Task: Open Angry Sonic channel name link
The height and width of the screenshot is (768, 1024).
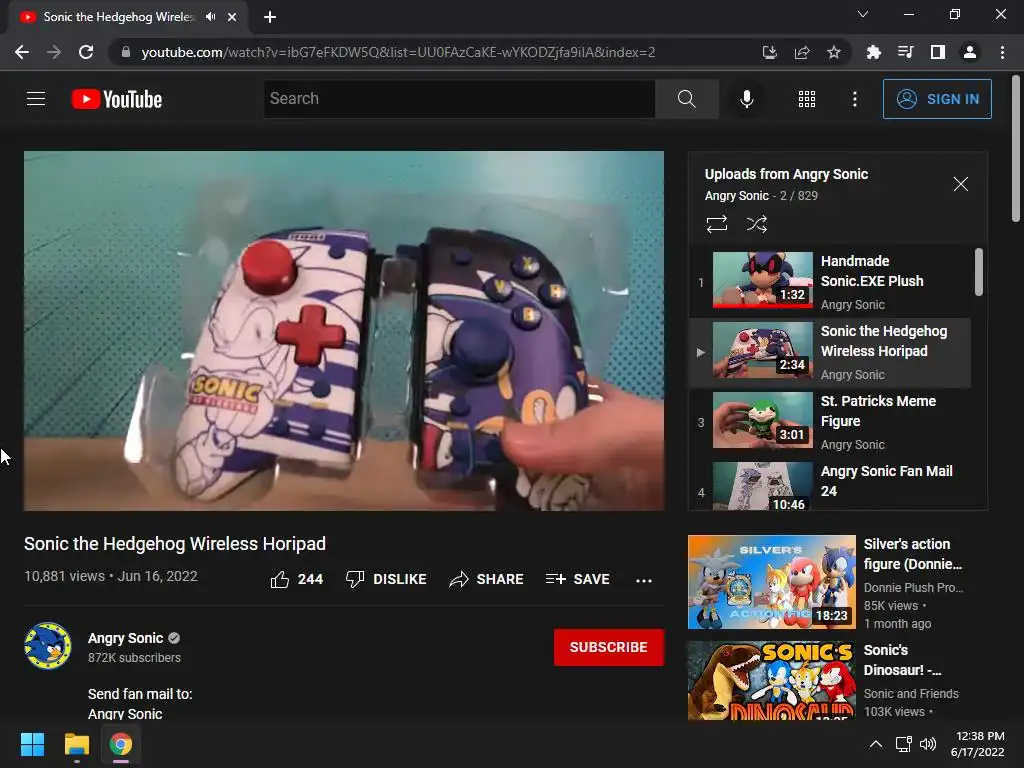Action: (125, 638)
